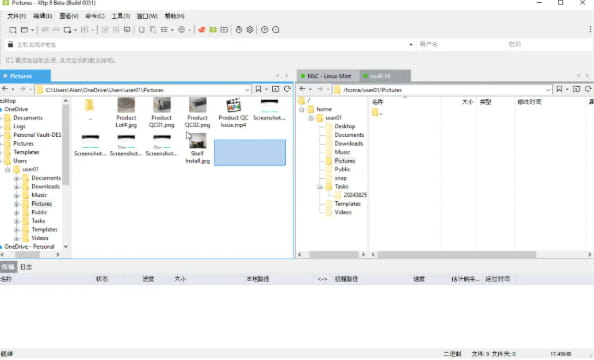The image size is (594, 360).
Task: Click the three-dot overflow icon at toolbar far right
Action: pos(590,30)
